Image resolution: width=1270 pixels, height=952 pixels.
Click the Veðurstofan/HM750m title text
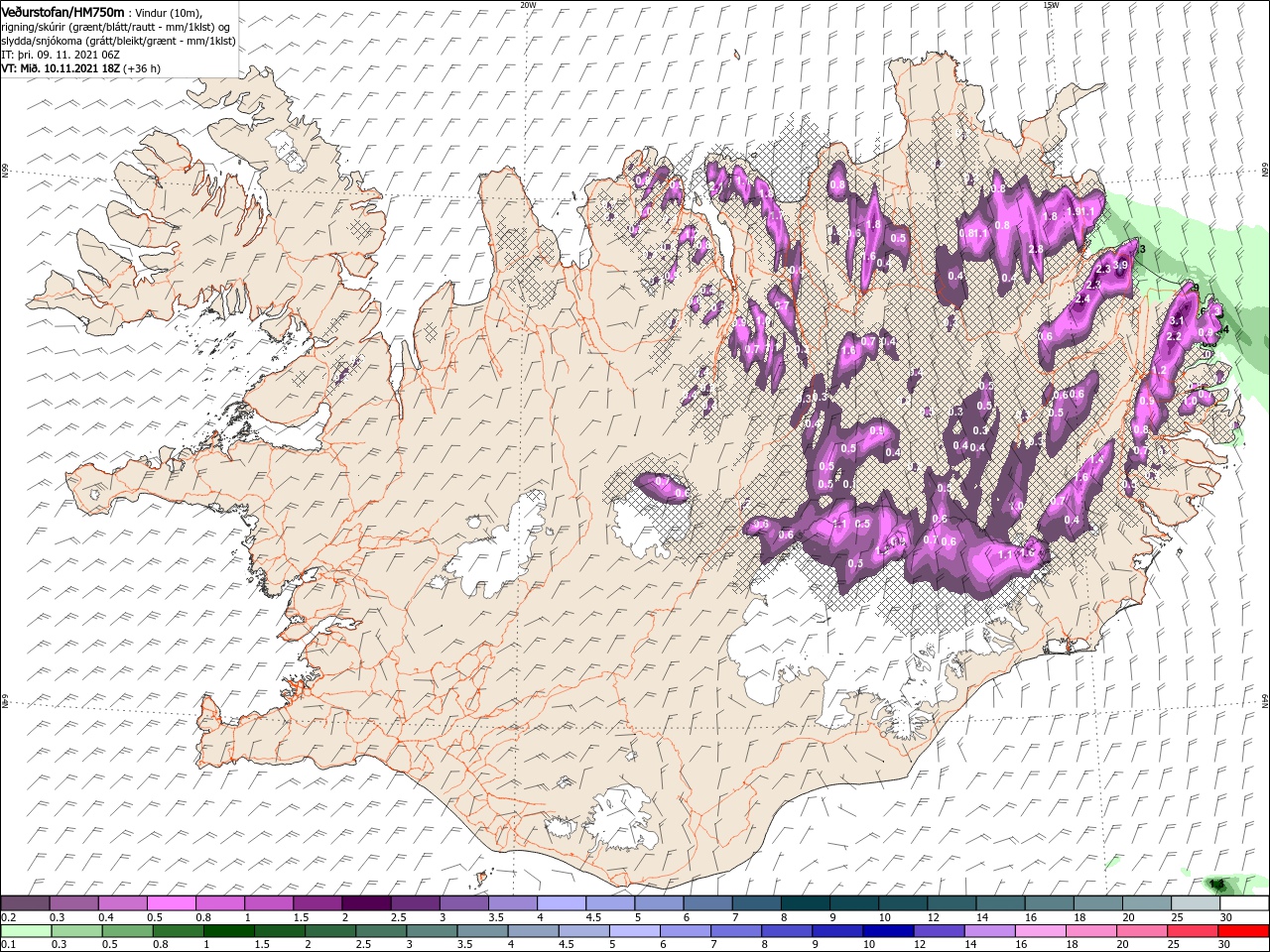pos(63,11)
